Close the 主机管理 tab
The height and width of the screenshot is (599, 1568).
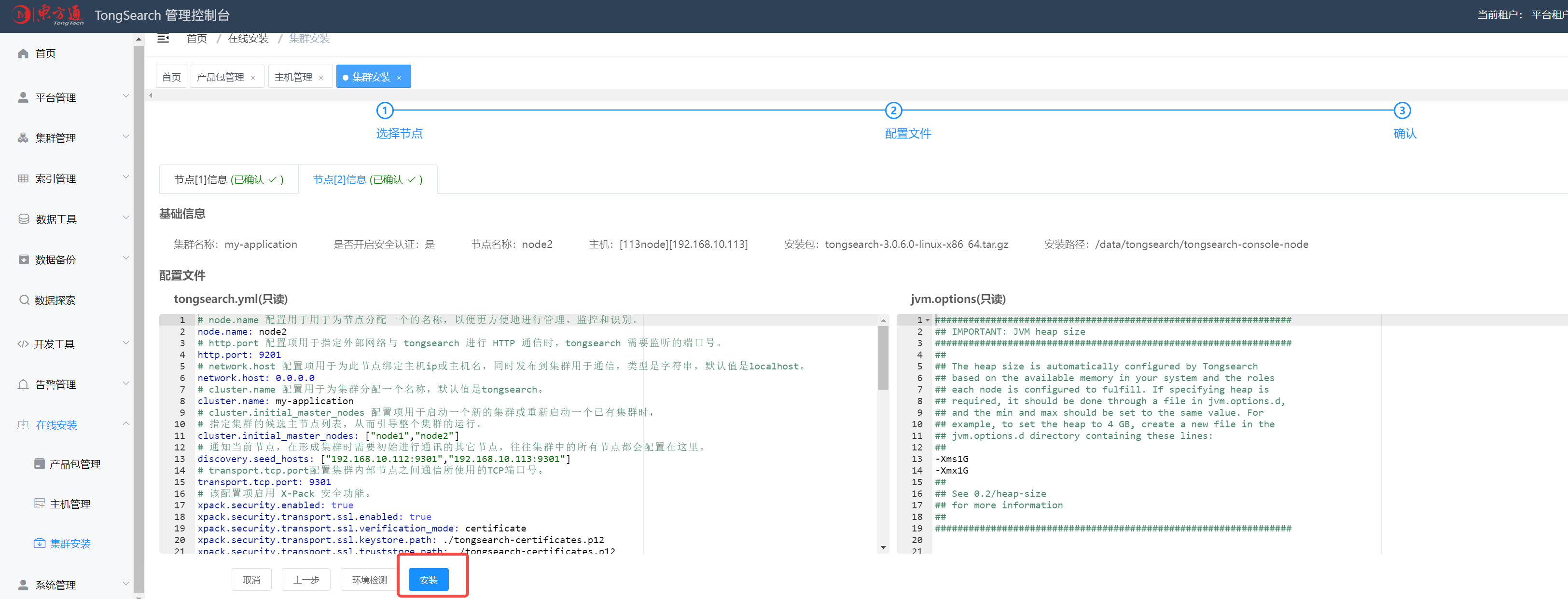pos(321,78)
